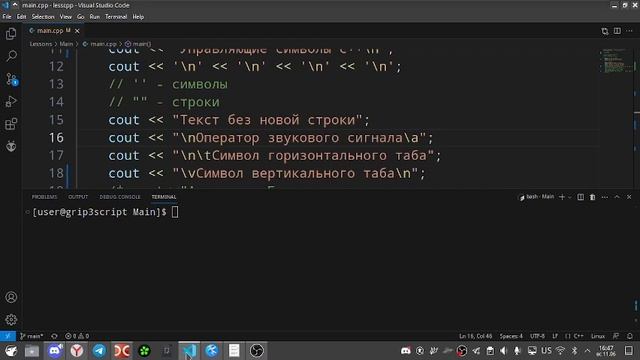This screenshot has width=640, height=360.
Task: Open the Manage gear icon
Action: pyautogui.click(x=11, y=319)
